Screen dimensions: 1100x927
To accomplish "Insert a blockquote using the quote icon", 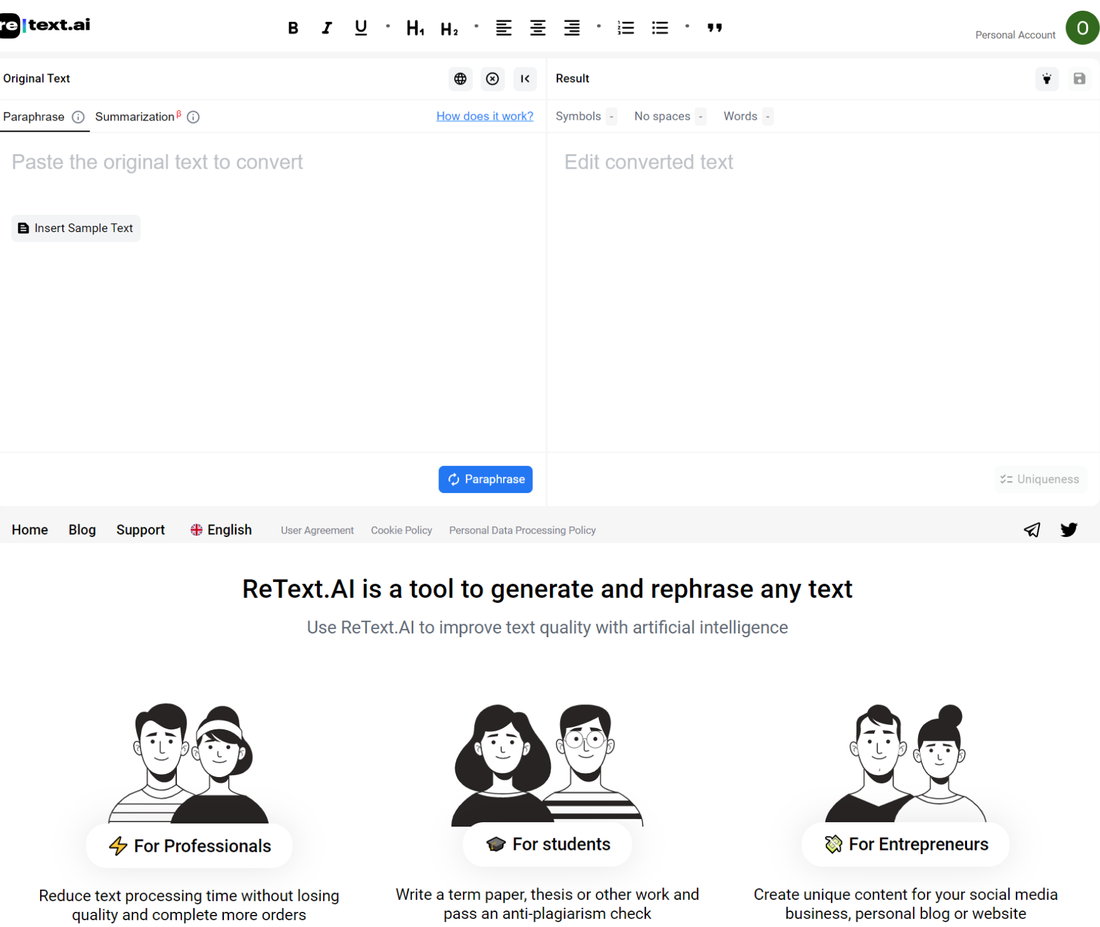I will pyautogui.click(x=714, y=27).
